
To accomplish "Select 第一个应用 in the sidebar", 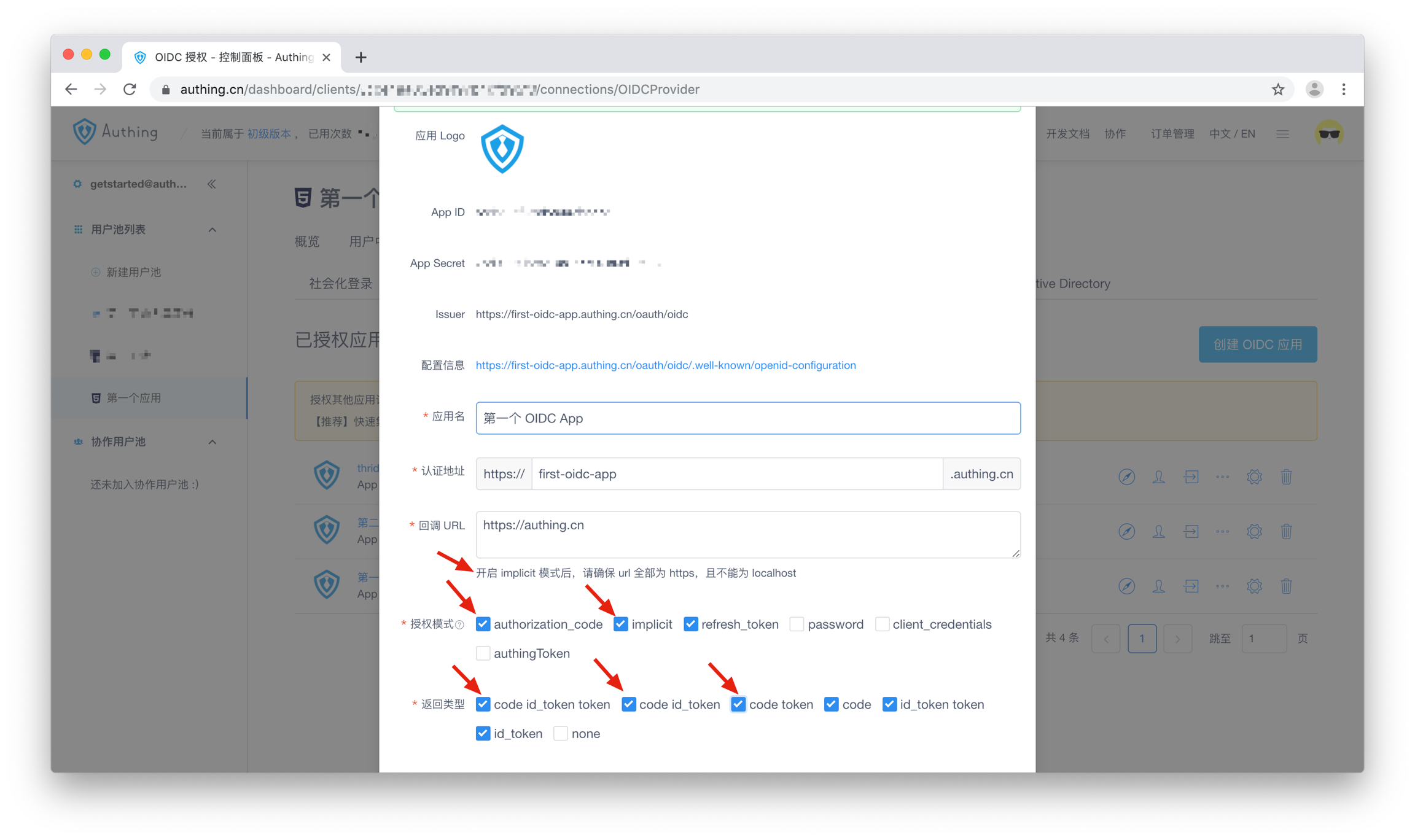I will (134, 398).
